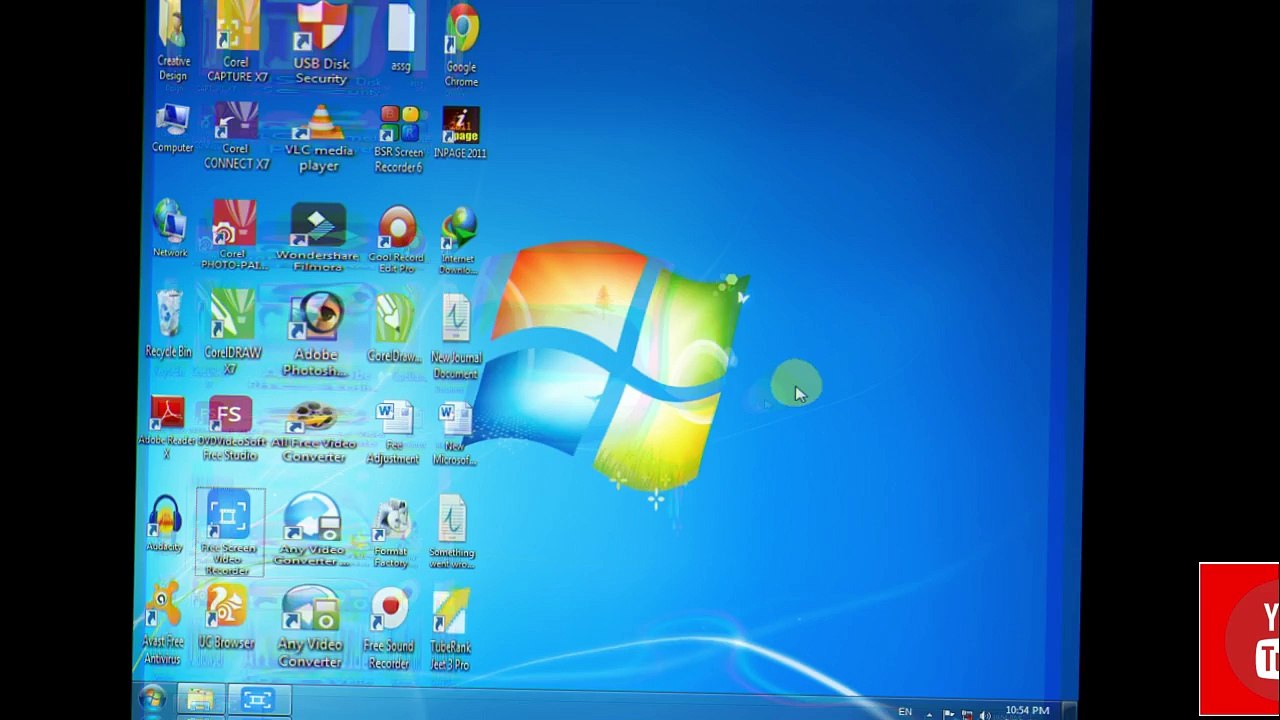The image size is (1280, 720).
Task: Open Windows Explorer from the taskbar
Action: tap(200, 700)
